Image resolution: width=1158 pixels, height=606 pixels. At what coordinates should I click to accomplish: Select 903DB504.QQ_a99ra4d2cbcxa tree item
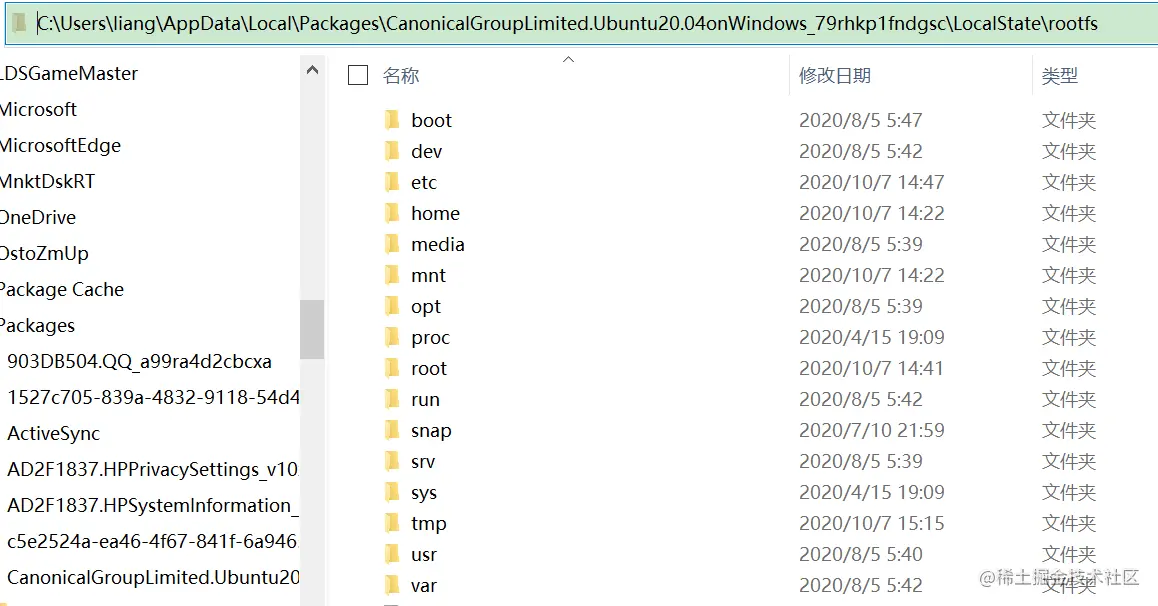[140, 362]
